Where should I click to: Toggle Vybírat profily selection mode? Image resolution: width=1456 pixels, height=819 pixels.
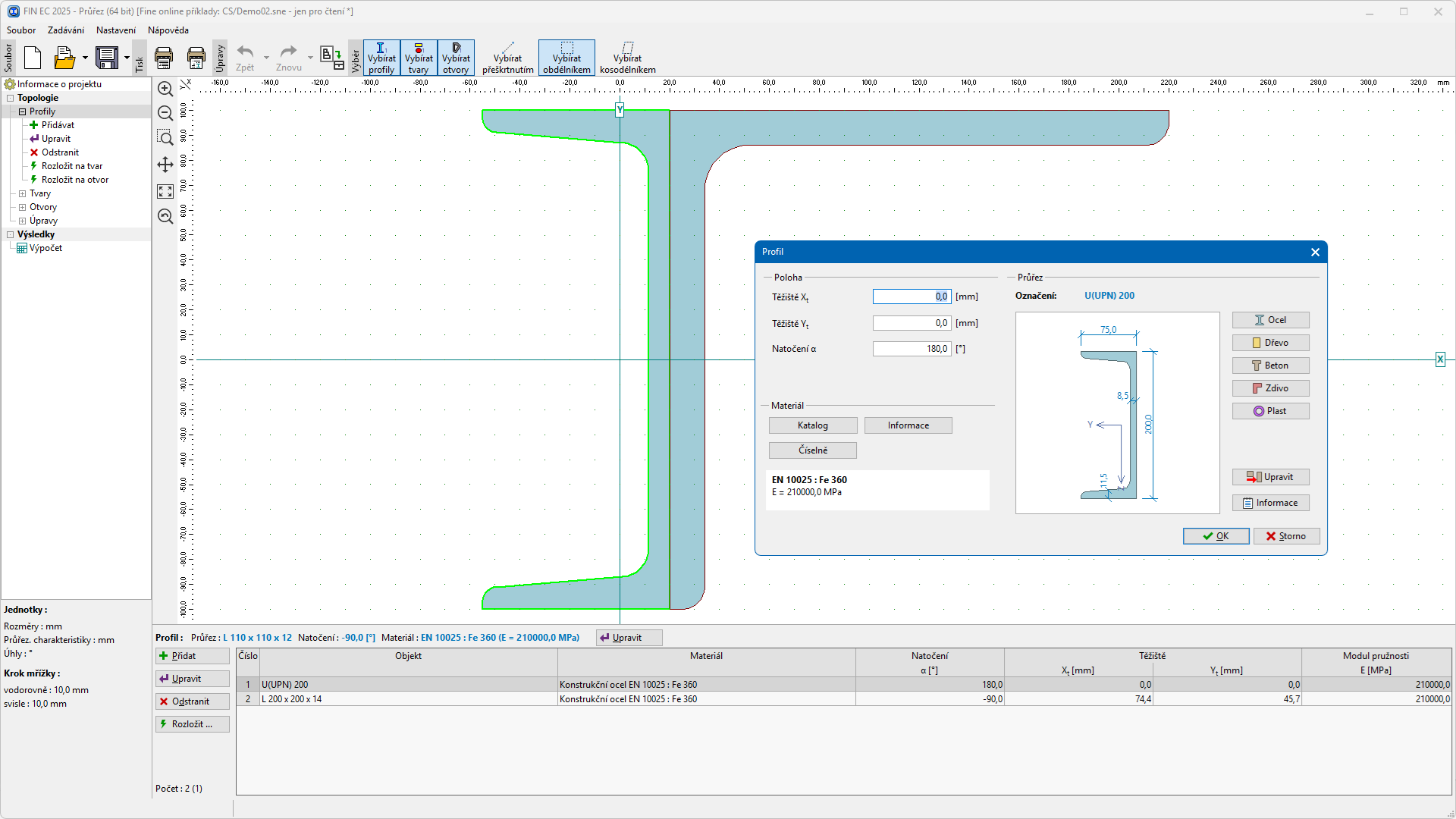click(381, 58)
